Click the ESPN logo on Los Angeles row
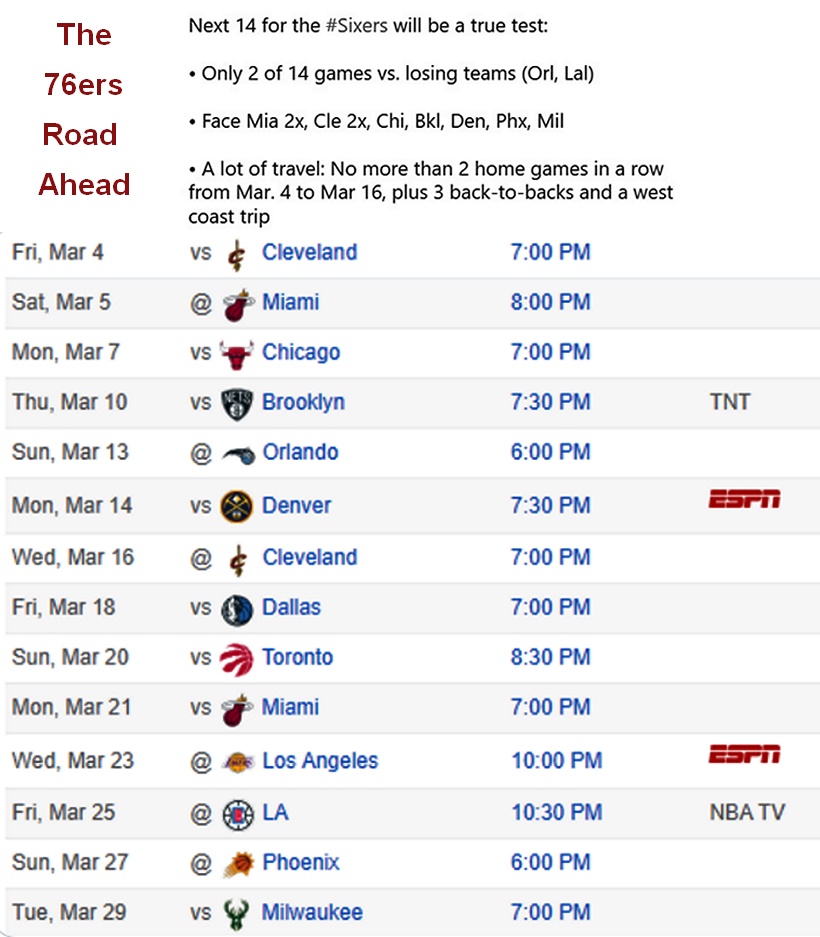Image resolution: width=820 pixels, height=937 pixels. click(x=744, y=755)
